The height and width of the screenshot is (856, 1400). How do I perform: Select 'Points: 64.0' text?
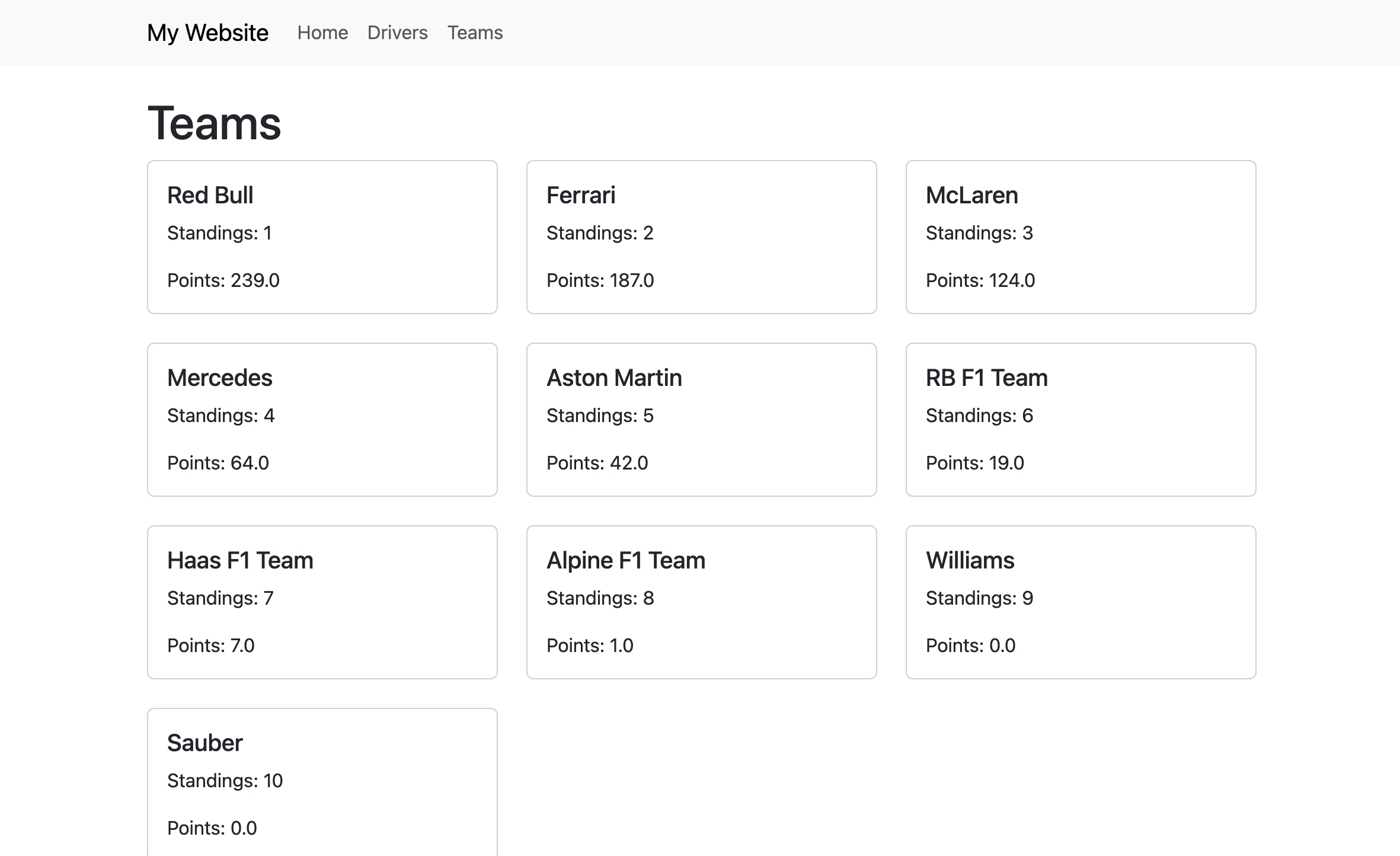point(218,463)
